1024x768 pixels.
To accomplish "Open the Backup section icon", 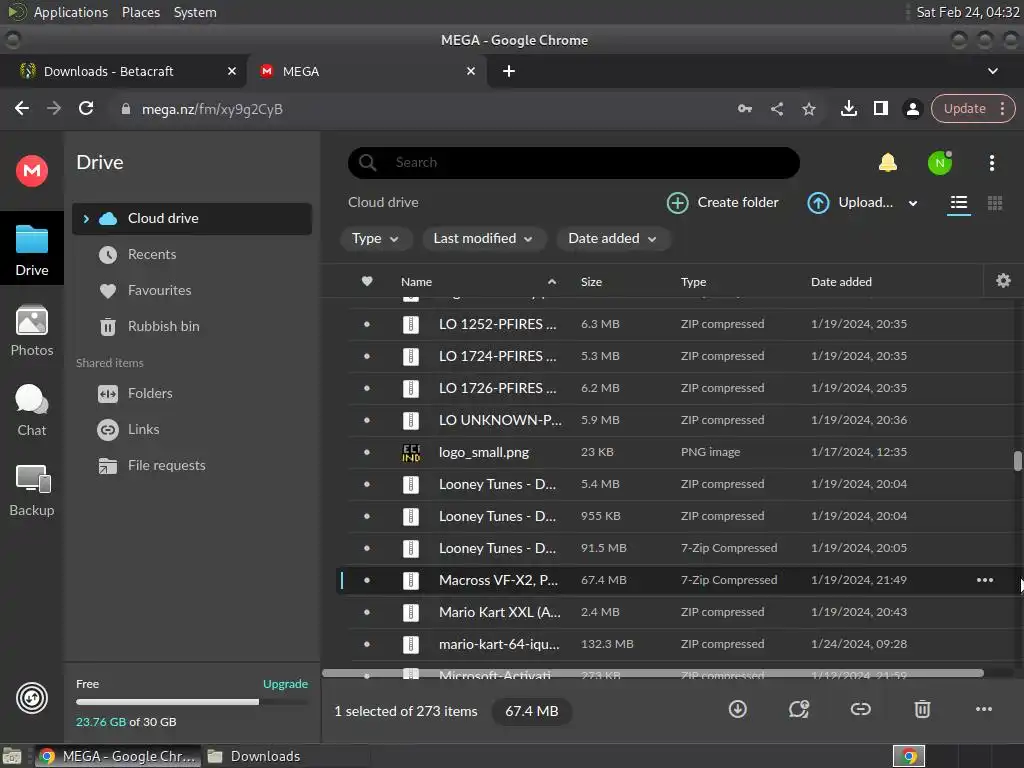I will [x=33, y=479].
